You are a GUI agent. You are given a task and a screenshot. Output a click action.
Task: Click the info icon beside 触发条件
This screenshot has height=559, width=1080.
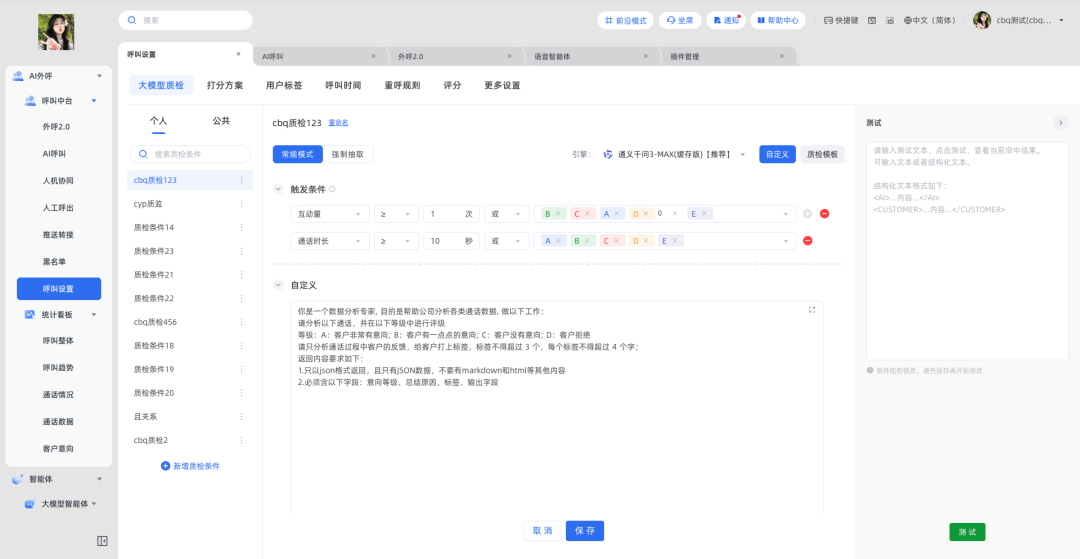pos(332,189)
